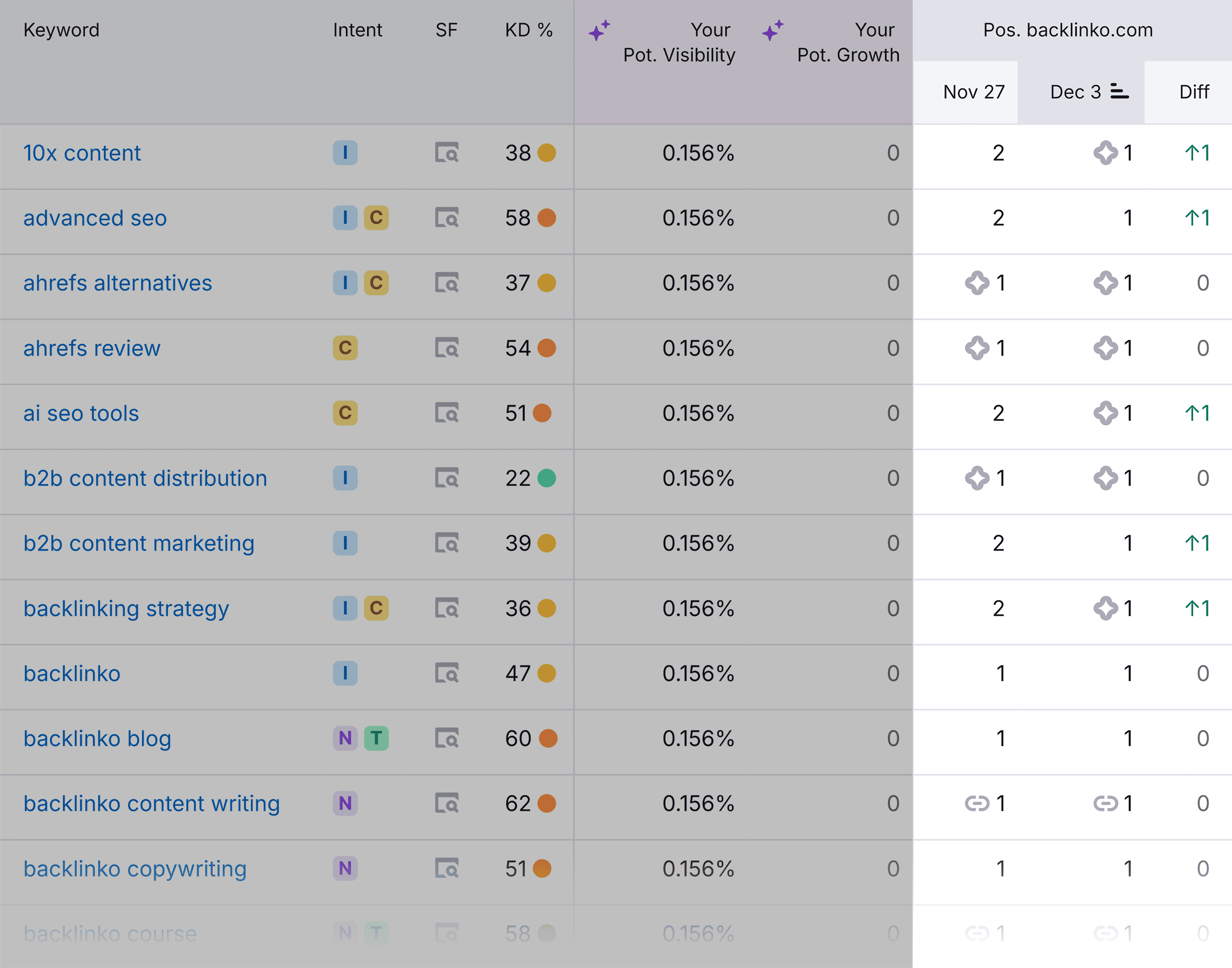
Task: Toggle the position diff for advanced seo
Action: tap(1196, 217)
